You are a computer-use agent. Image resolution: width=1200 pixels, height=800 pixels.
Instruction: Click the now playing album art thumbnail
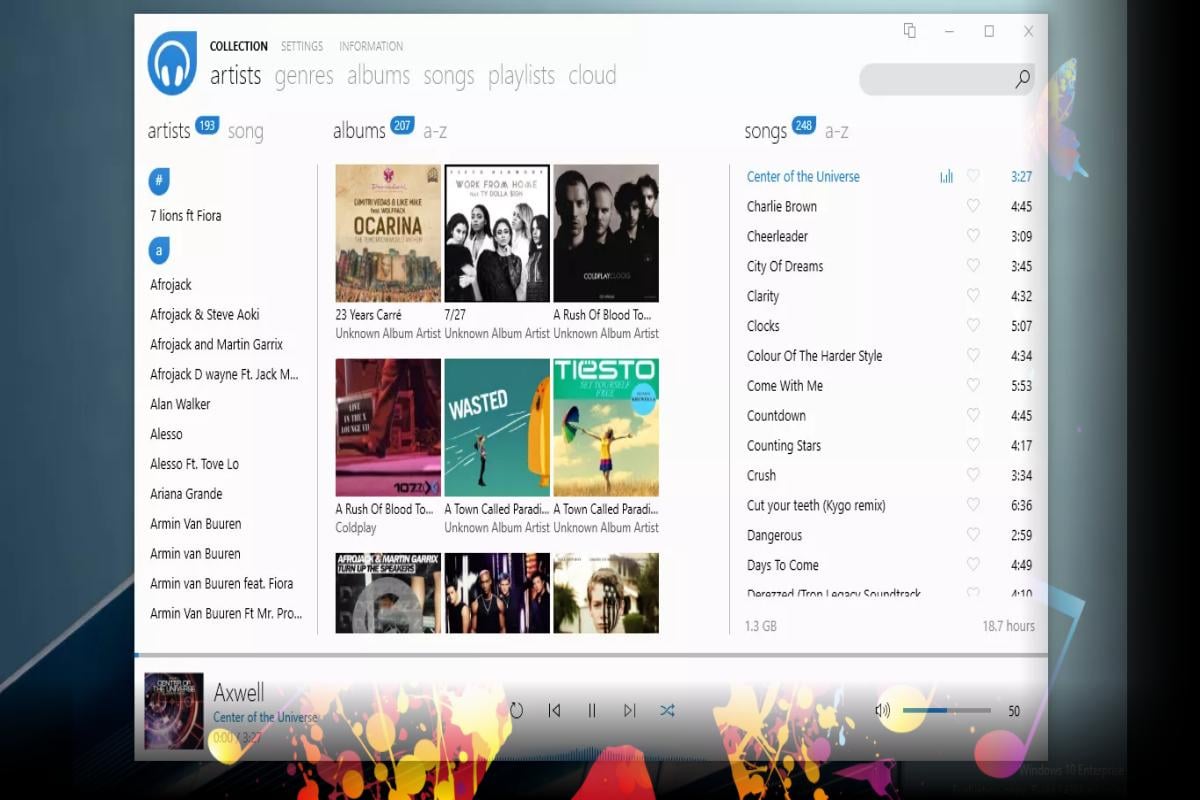coord(174,711)
